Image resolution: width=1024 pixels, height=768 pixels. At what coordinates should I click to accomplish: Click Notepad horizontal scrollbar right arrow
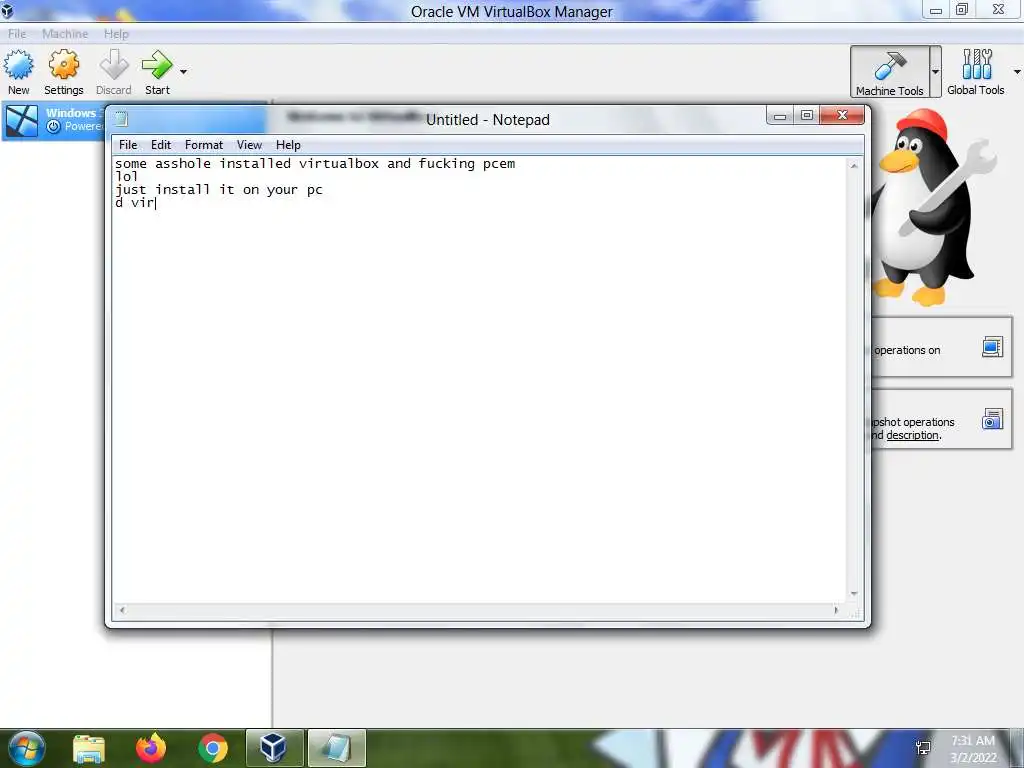(x=836, y=610)
